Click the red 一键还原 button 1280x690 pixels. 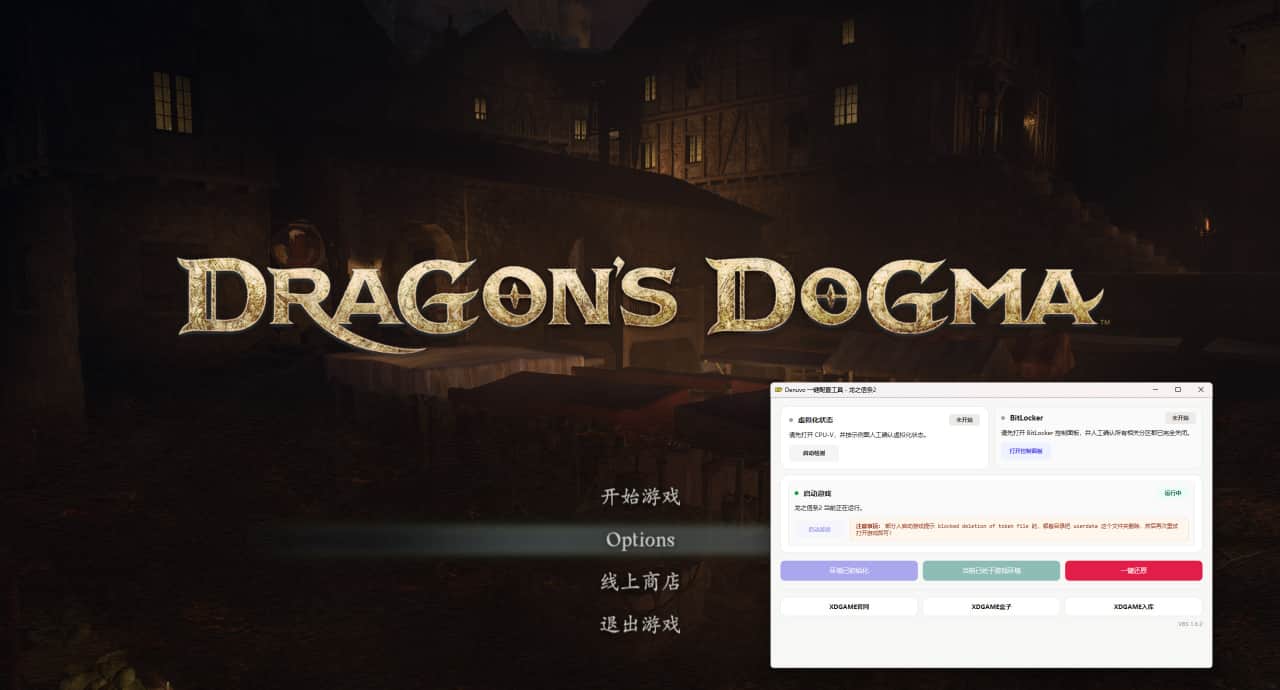[x=1133, y=571]
